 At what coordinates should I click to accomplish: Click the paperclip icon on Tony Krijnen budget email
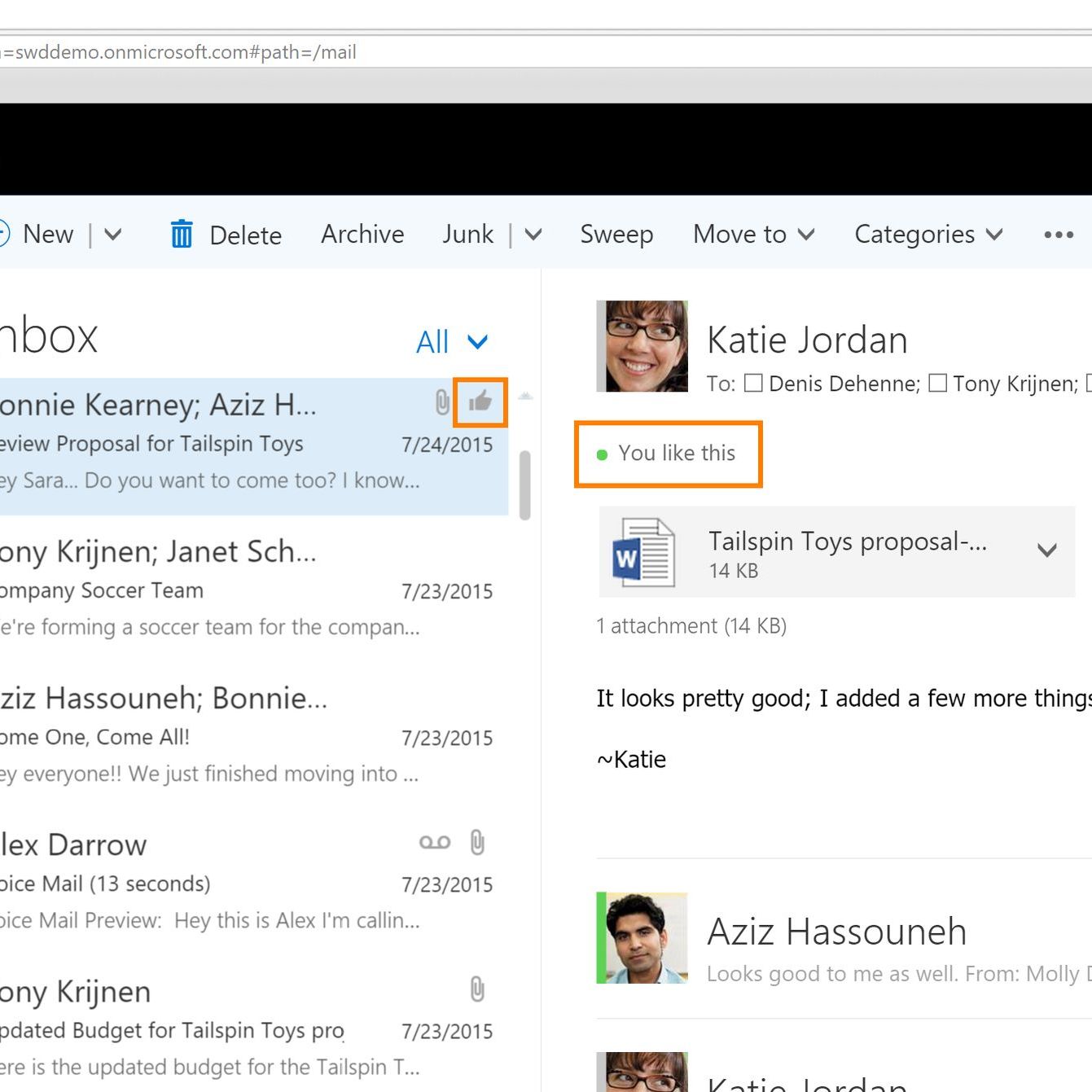click(x=477, y=989)
